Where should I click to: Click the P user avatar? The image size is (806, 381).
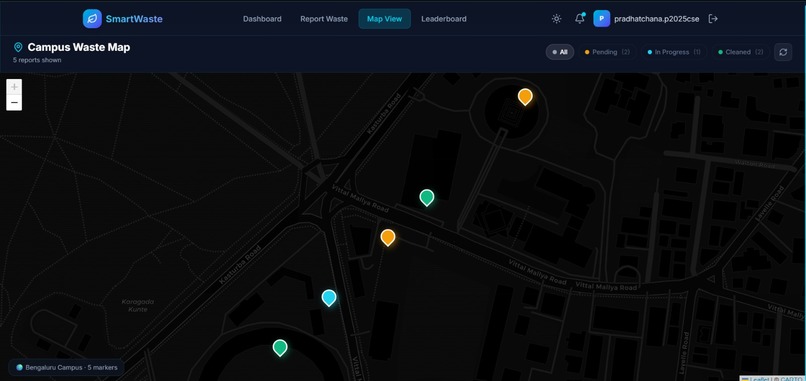tap(601, 19)
